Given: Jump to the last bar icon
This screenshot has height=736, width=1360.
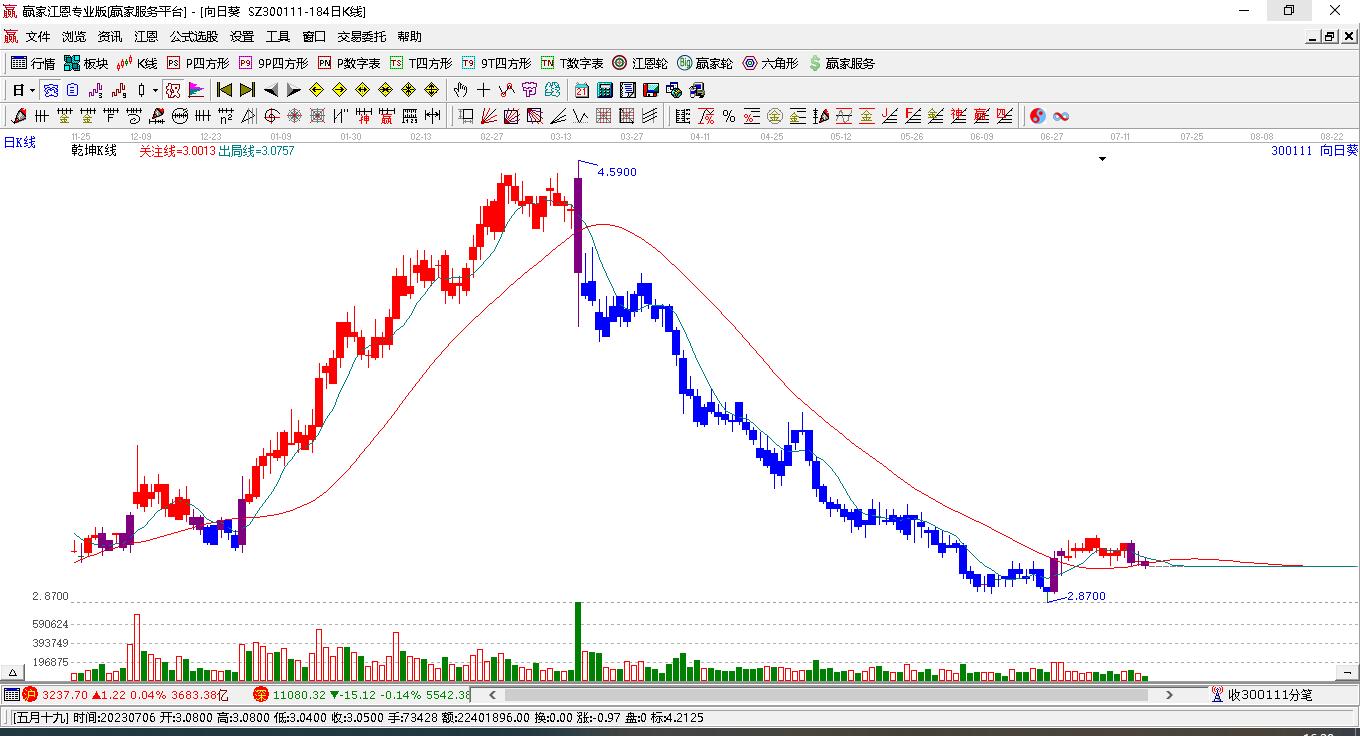Looking at the screenshot, I should click(247, 90).
